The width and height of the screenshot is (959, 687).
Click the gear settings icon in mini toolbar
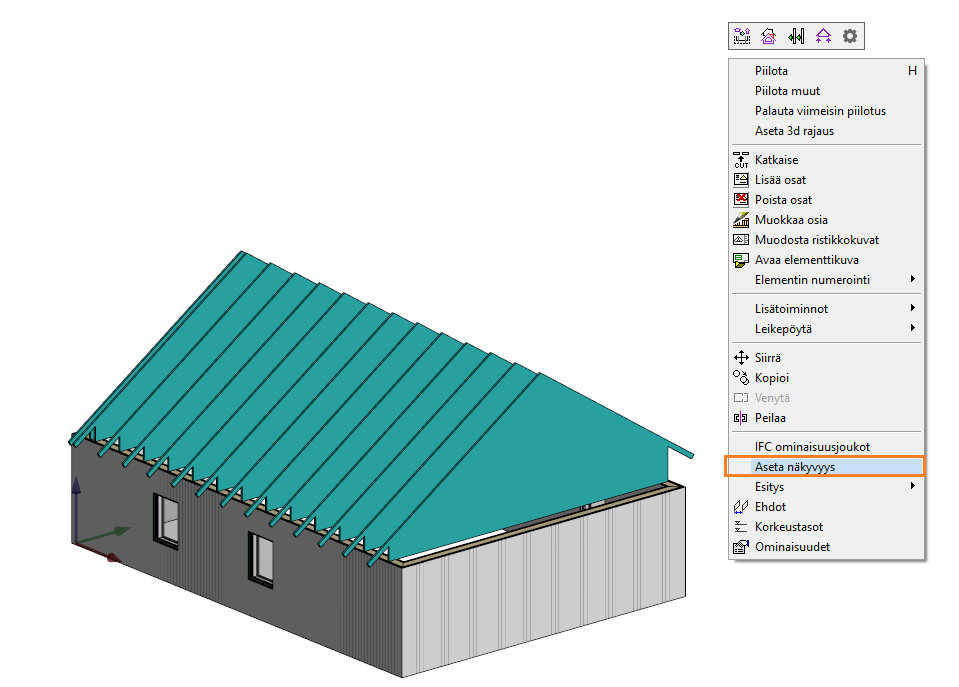click(850, 37)
